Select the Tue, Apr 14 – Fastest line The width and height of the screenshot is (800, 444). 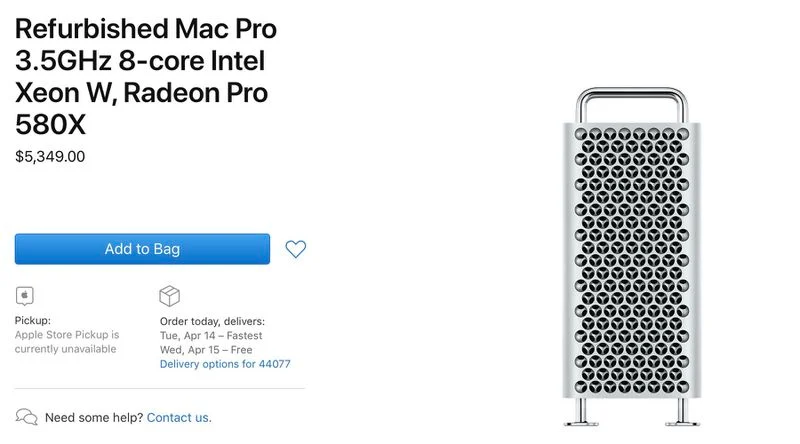pos(211,336)
